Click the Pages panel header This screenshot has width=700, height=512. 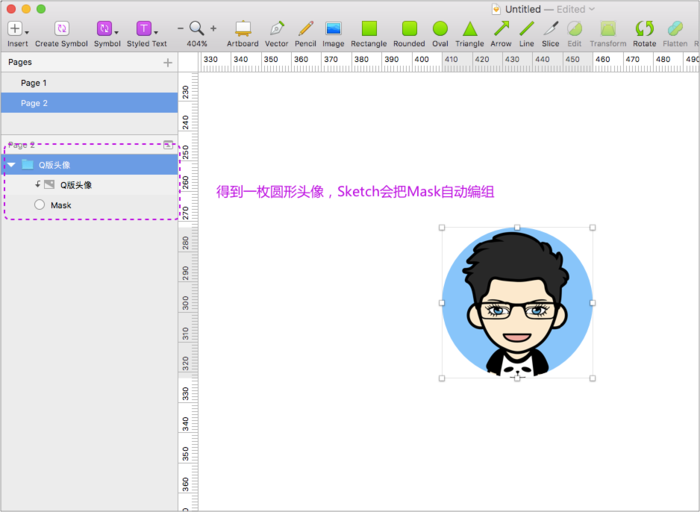pos(89,62)
